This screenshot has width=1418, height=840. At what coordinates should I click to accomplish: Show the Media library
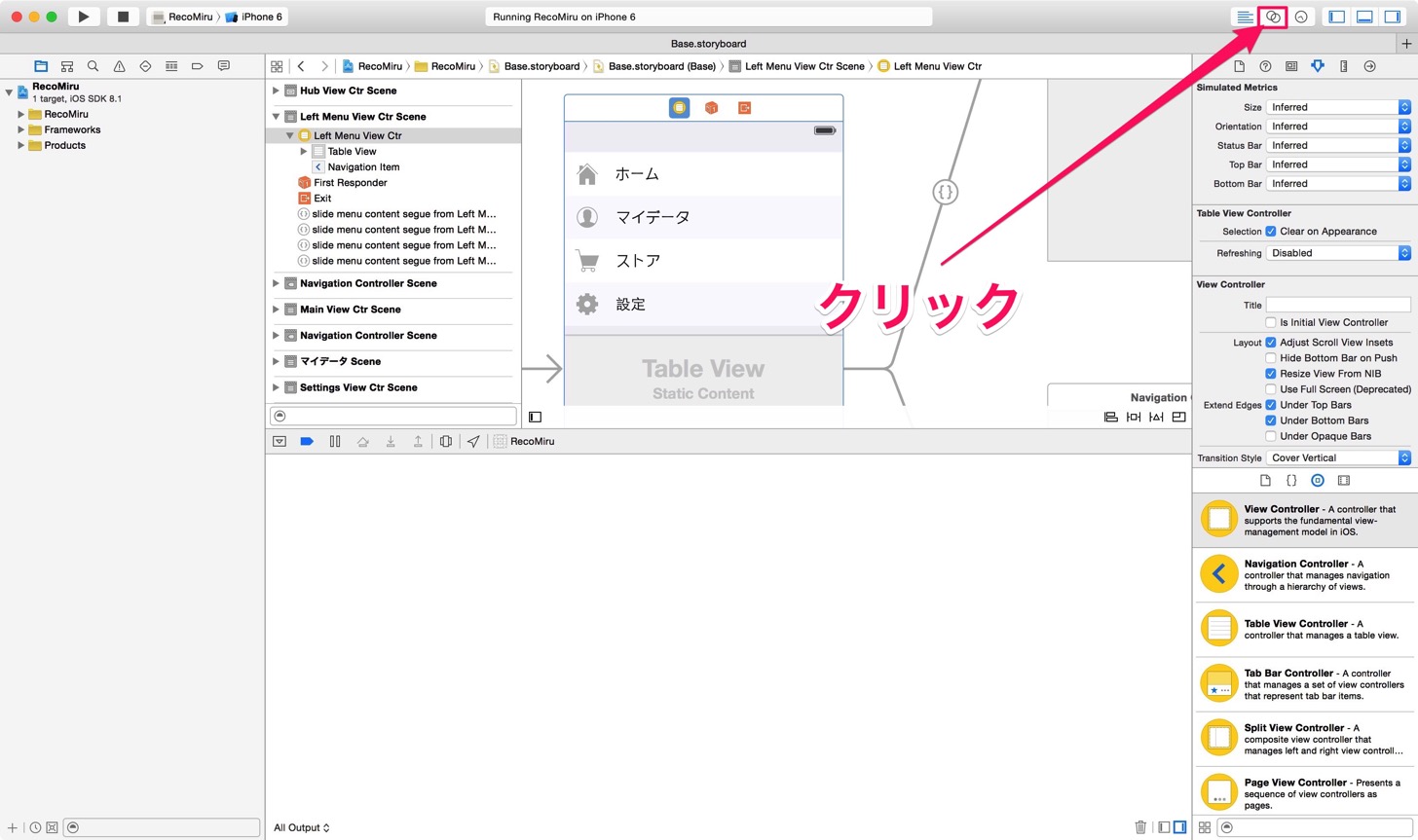[1344, 480]
